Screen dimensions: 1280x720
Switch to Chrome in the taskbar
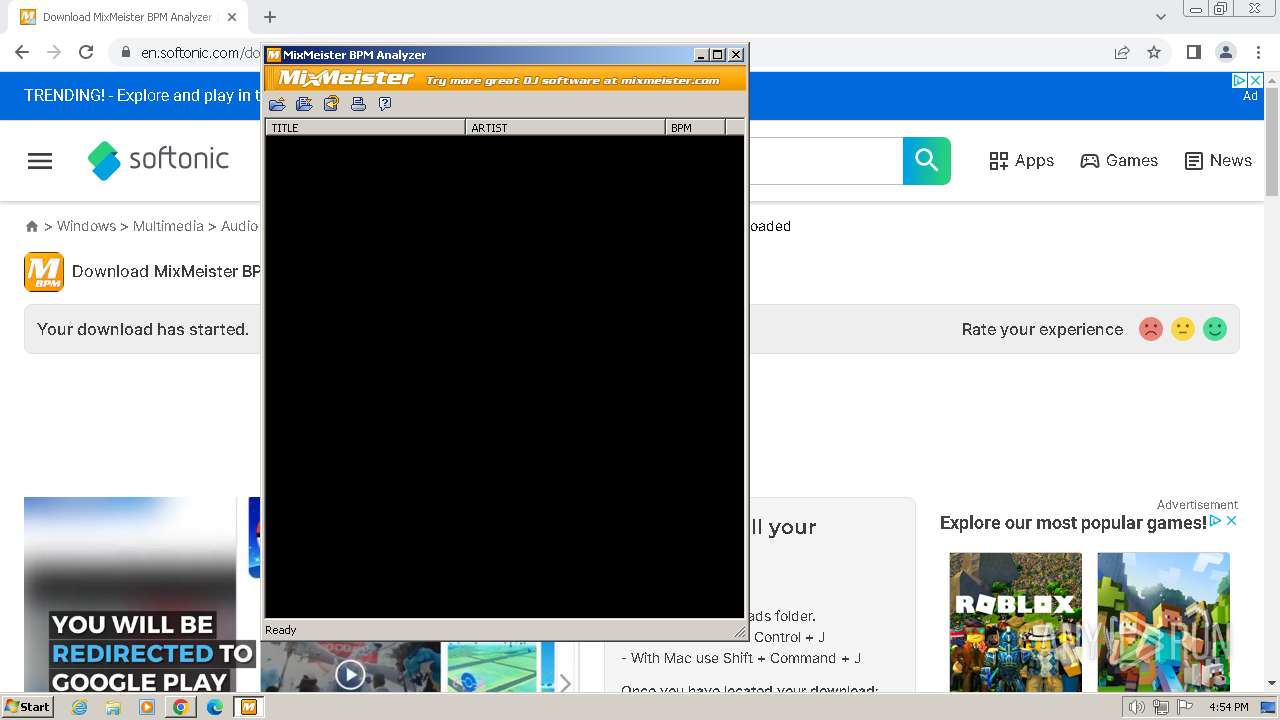[180, 707]
